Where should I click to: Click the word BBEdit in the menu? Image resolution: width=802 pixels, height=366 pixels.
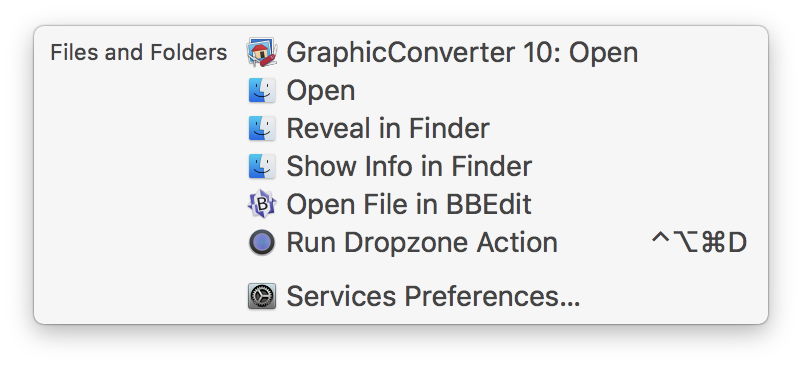pos(489,204)
